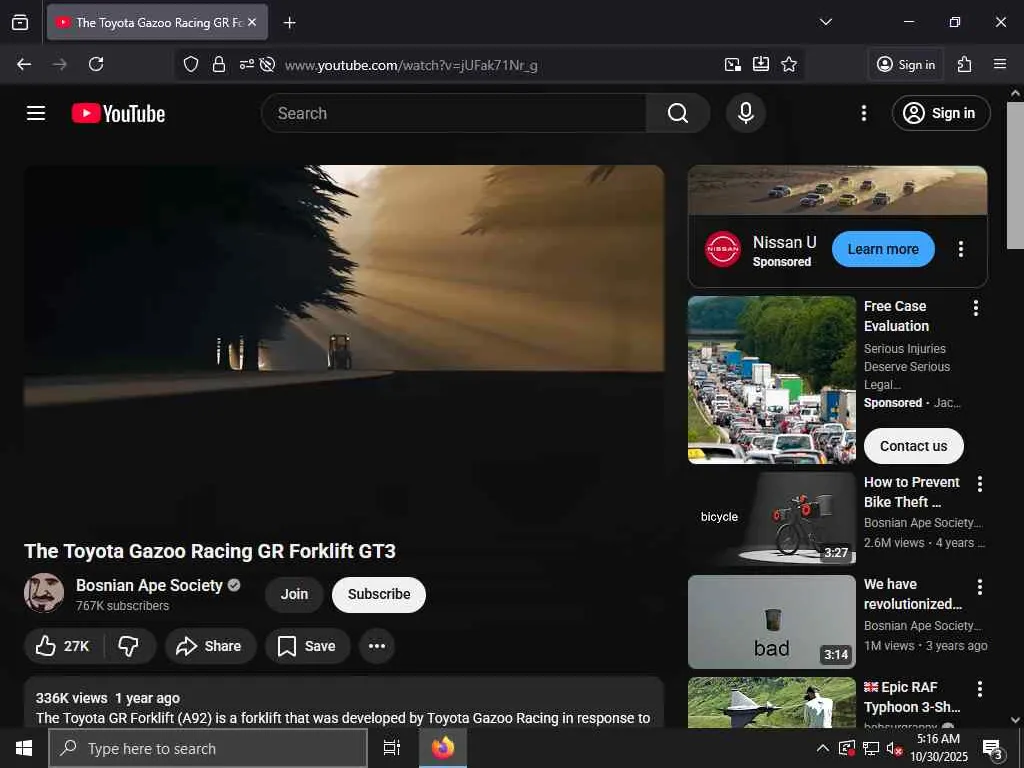Open options for We have revolutionized video
The height and width of the screenshot is (768, 1024).
(980, 587)
